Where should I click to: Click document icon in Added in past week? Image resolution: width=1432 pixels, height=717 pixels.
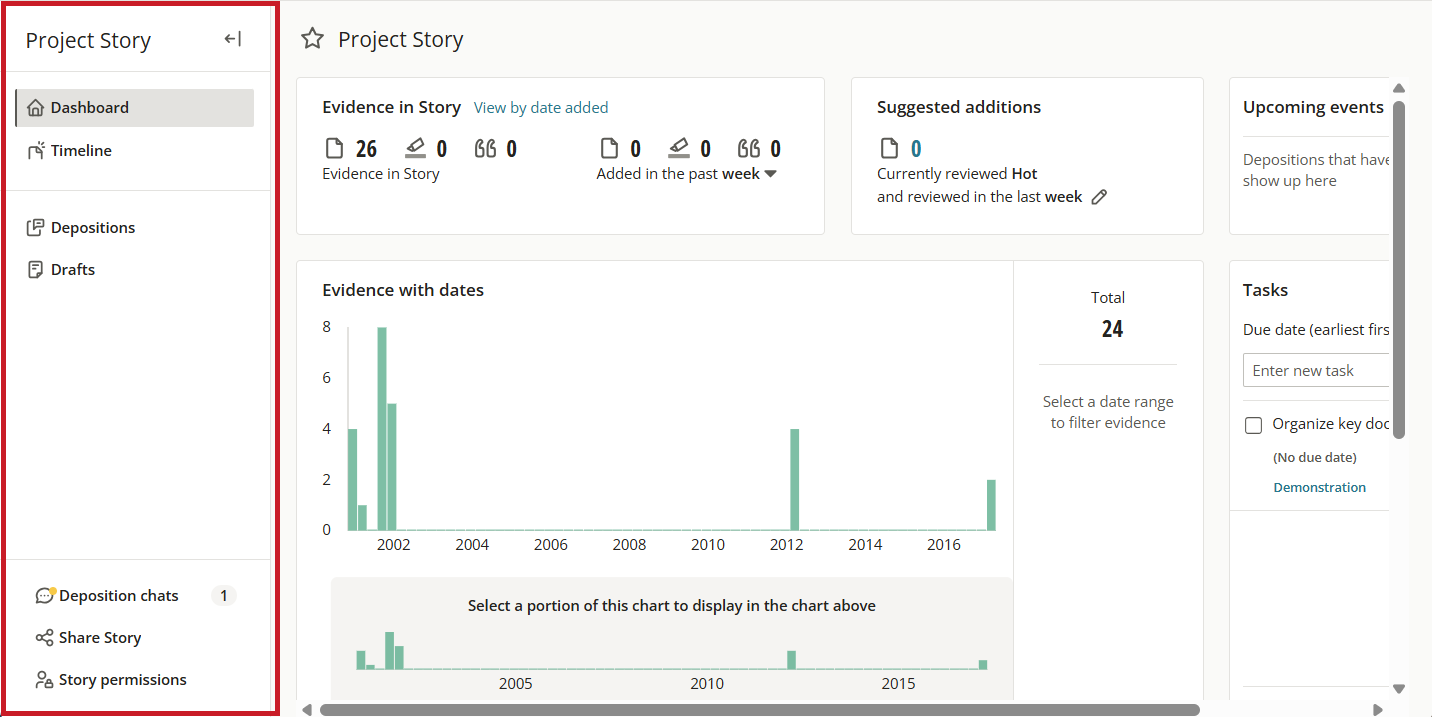click(x=609, y=149)
